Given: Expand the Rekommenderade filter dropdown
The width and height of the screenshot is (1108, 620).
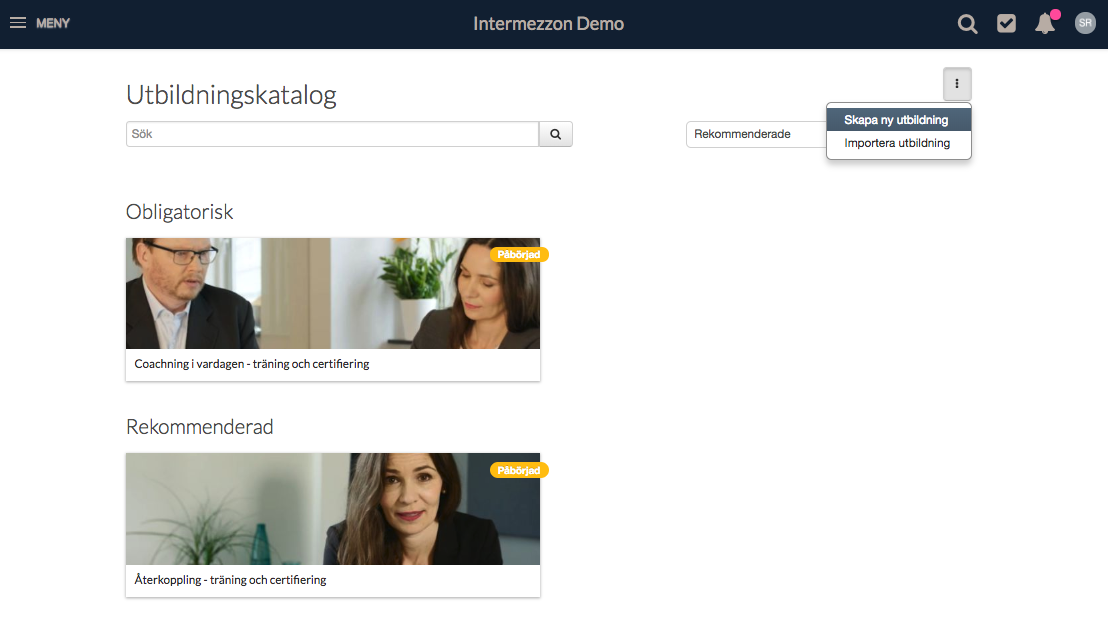Looking at the screenshot, I should coord(756,134).
